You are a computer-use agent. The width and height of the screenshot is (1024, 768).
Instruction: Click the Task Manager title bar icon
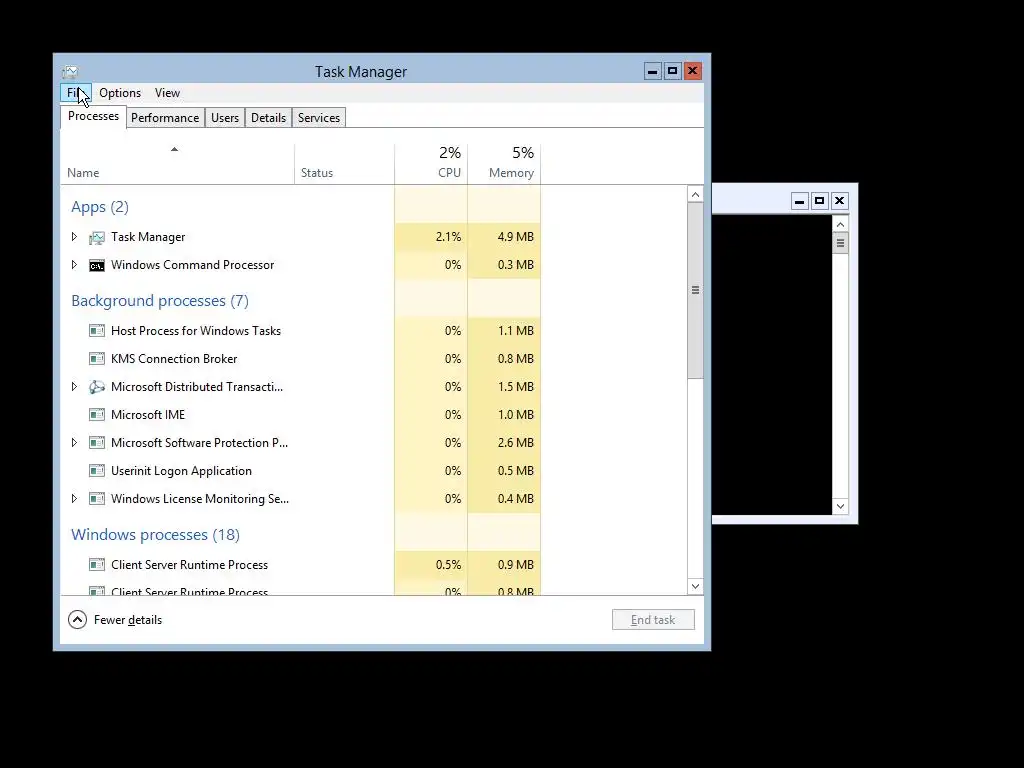click(x=70, y=72)
